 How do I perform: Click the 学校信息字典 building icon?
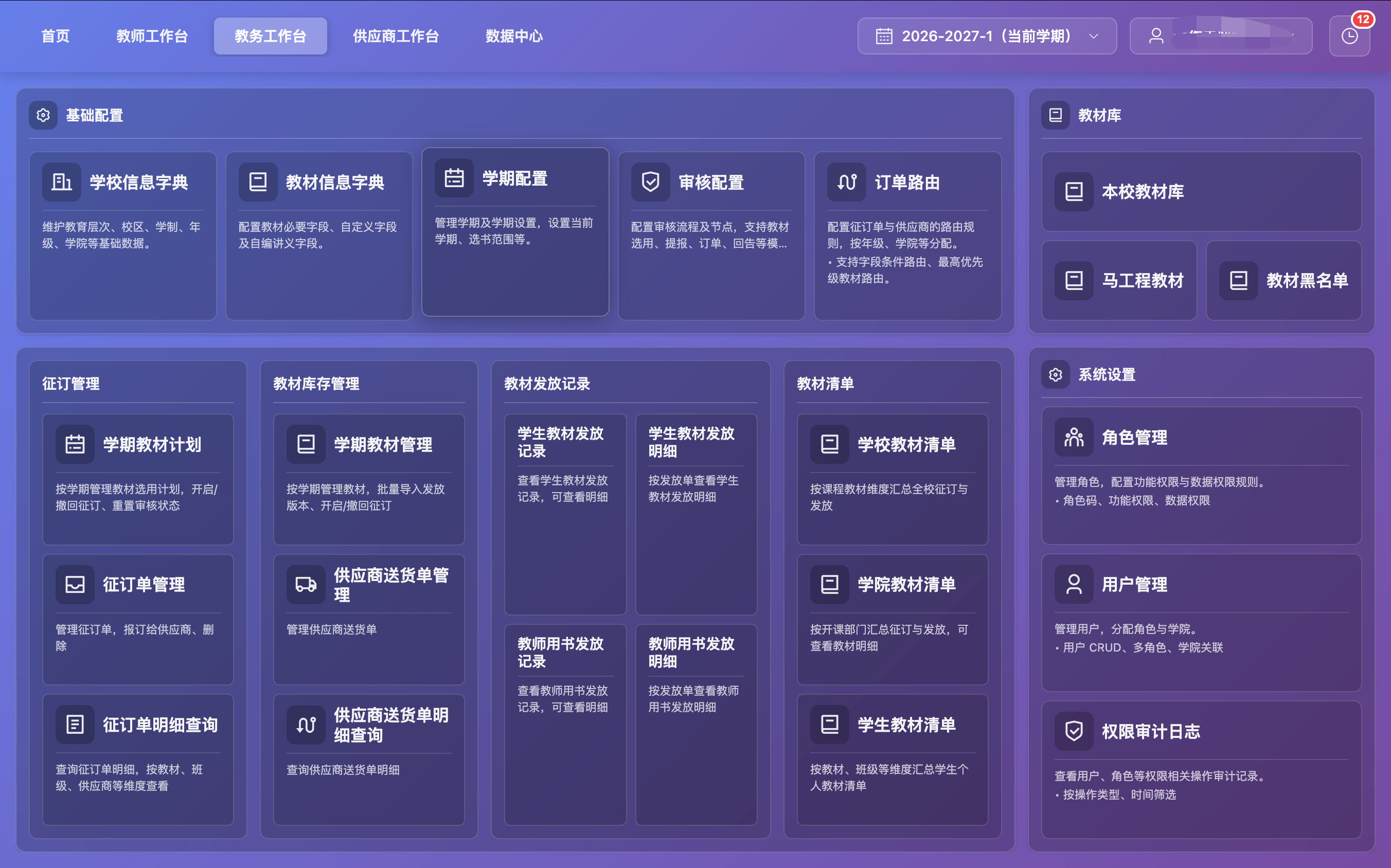61,182
